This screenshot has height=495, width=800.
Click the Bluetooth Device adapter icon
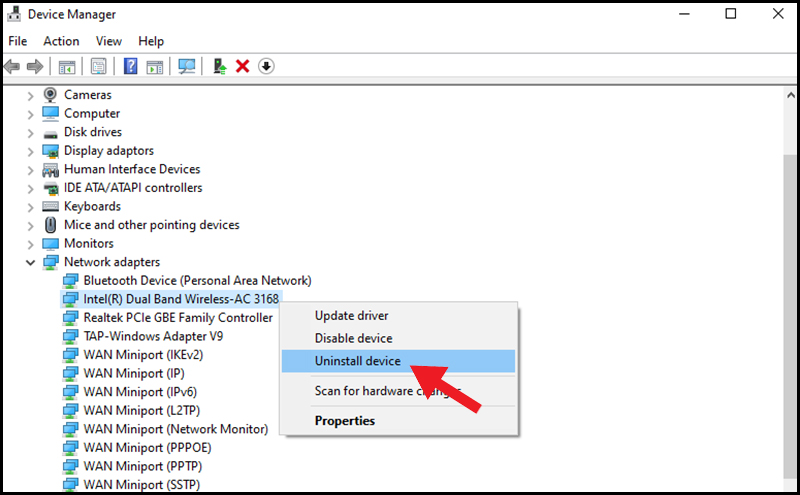pos(70,281)
